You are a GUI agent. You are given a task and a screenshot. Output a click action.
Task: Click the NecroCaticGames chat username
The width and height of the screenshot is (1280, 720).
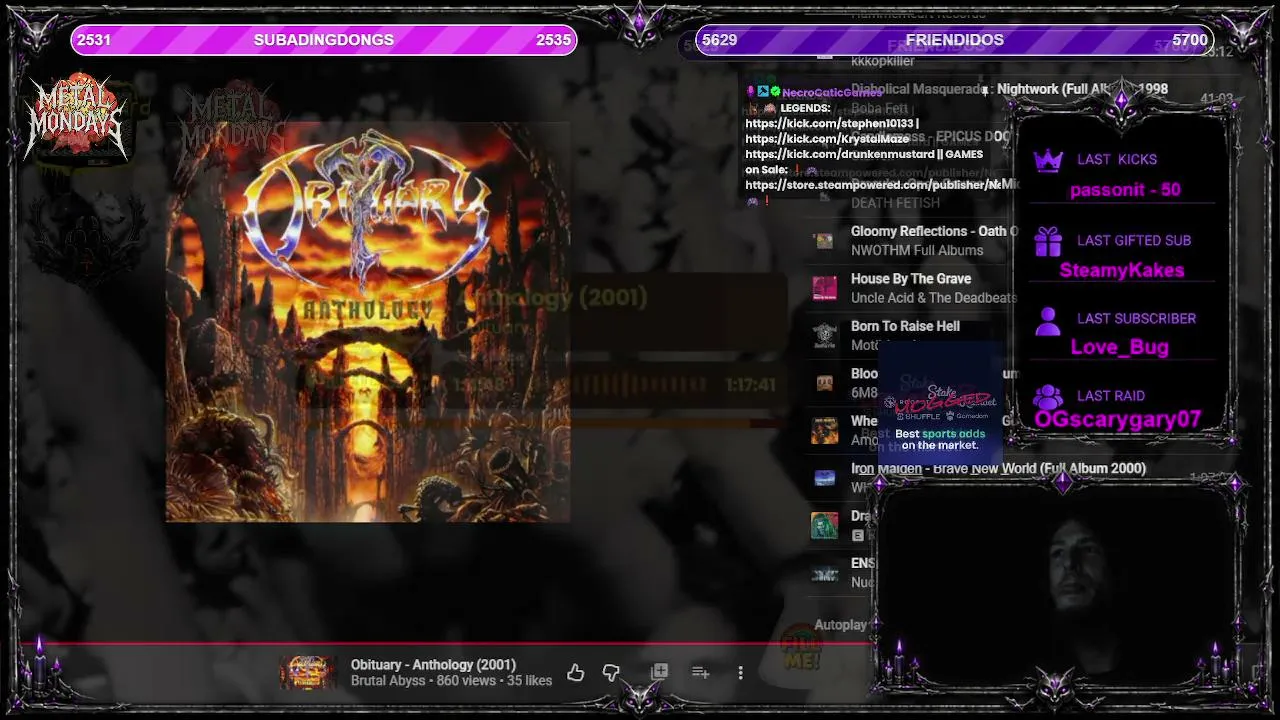[x=832, y=92]
